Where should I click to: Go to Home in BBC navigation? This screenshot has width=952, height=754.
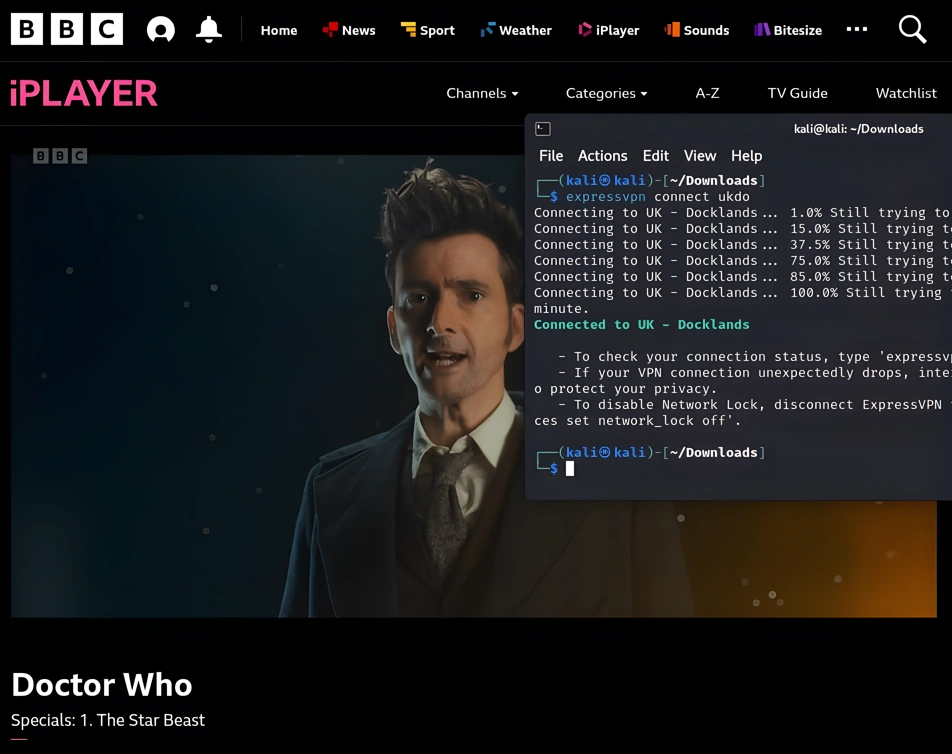tap(279, 30)
